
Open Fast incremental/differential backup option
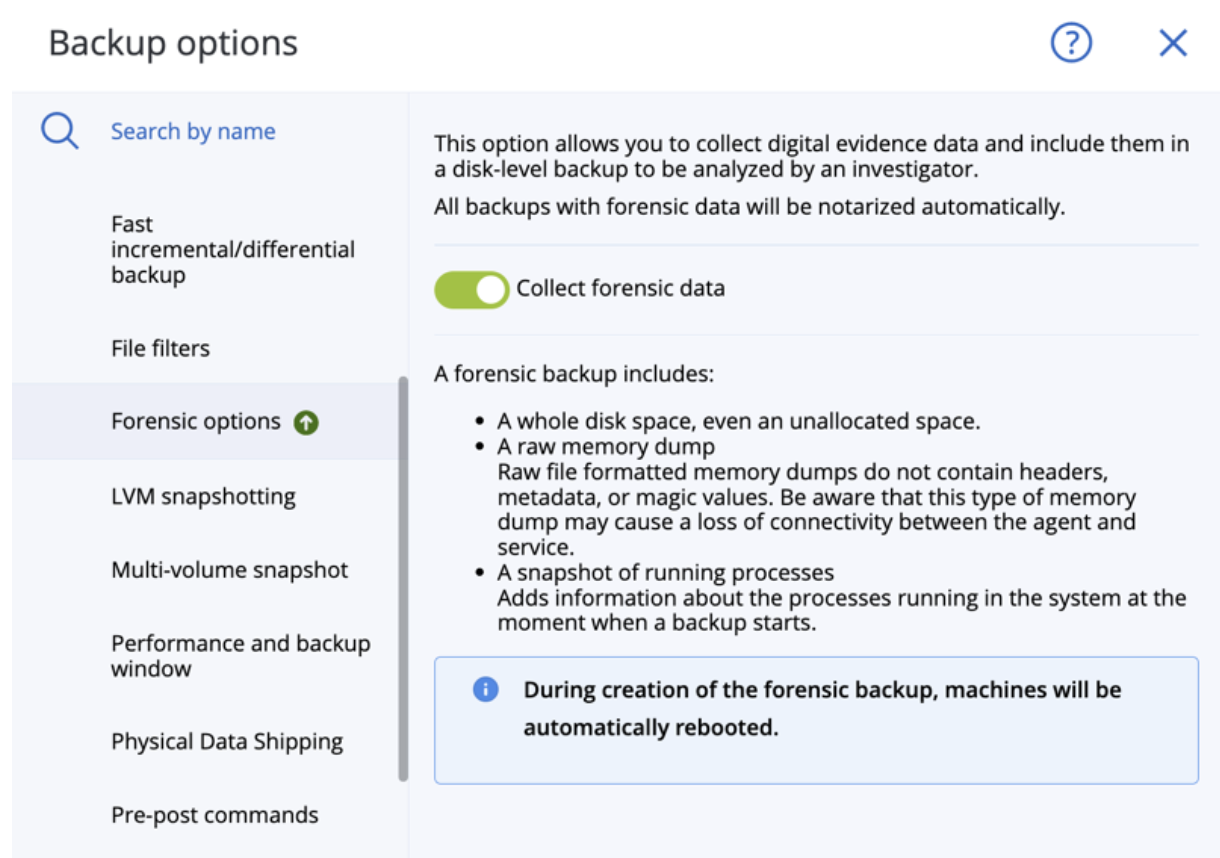pyautogui.click(x=232, y=250)
